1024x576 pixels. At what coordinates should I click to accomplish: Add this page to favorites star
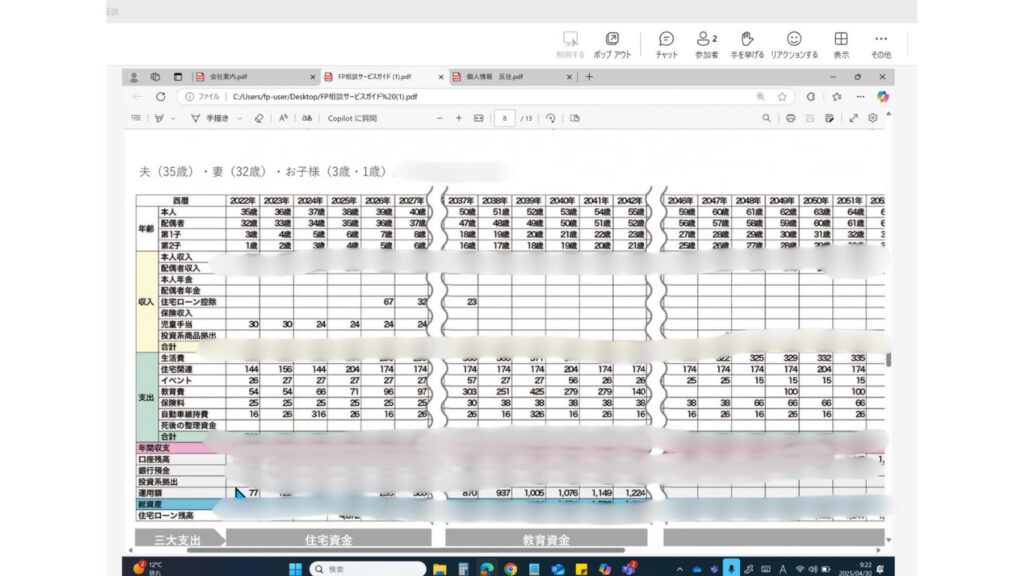(x=782, y=97)
